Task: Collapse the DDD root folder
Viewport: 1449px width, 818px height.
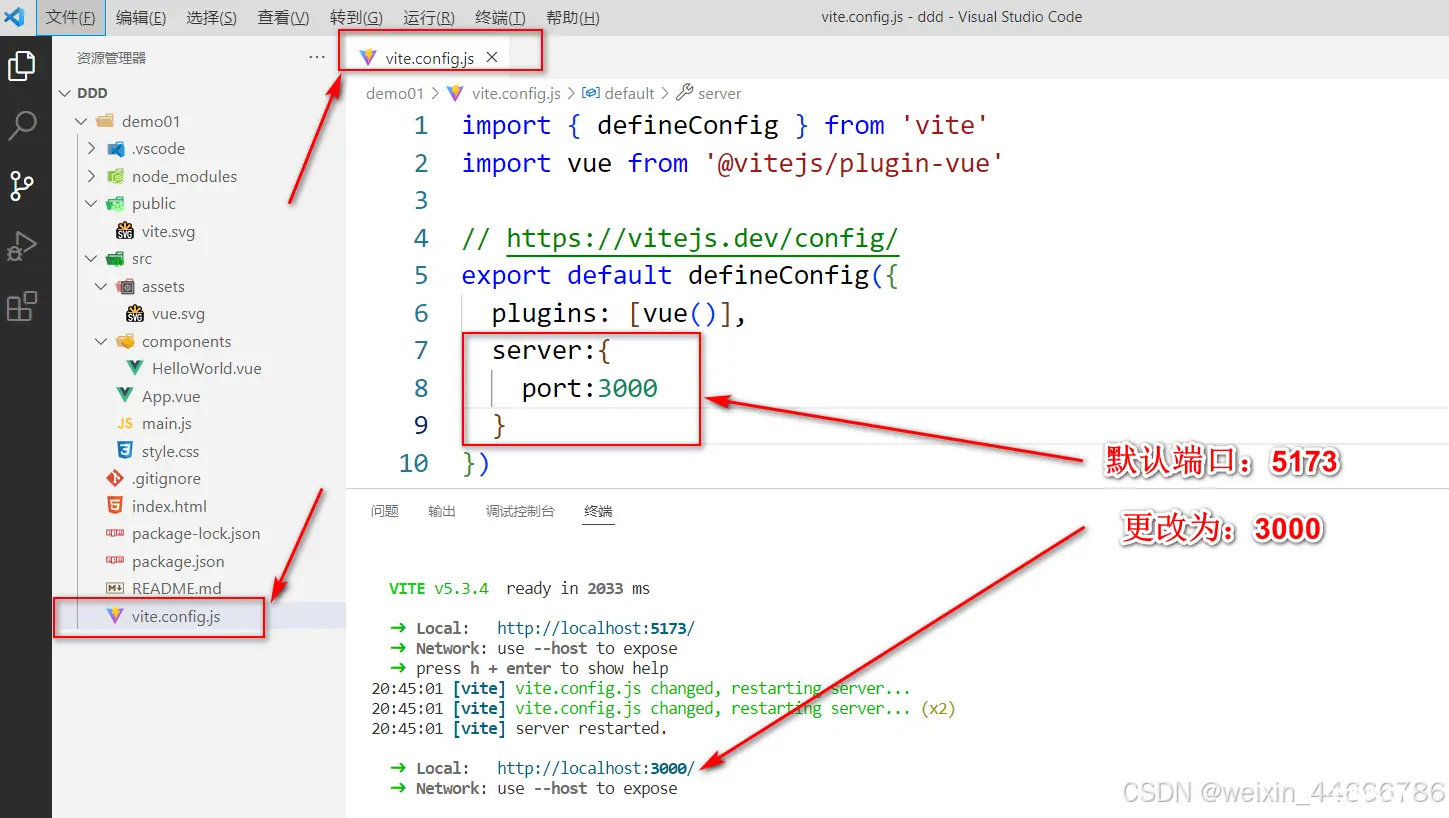Action: click(64, 93)
